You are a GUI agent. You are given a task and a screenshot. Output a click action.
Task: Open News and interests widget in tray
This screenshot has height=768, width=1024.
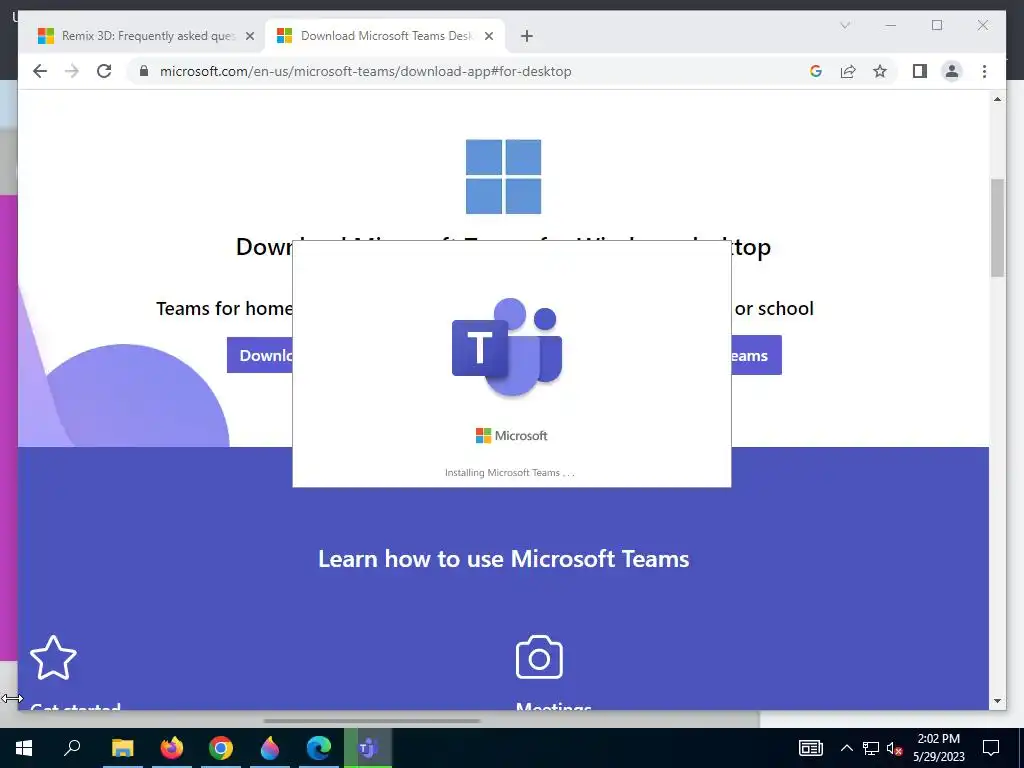[810, 748]
